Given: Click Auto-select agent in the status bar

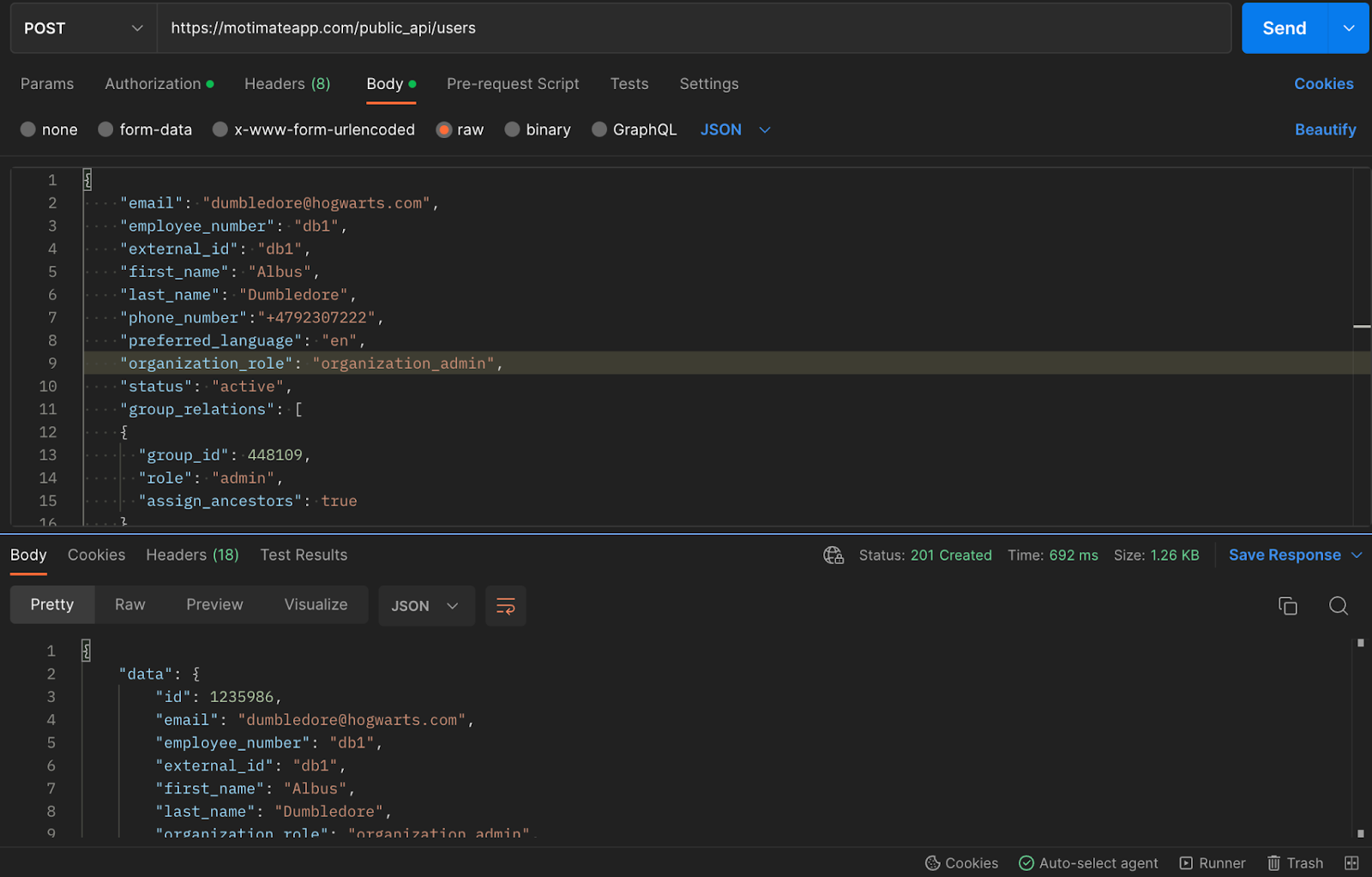Looking at the screenshot, I should 1088,863.
